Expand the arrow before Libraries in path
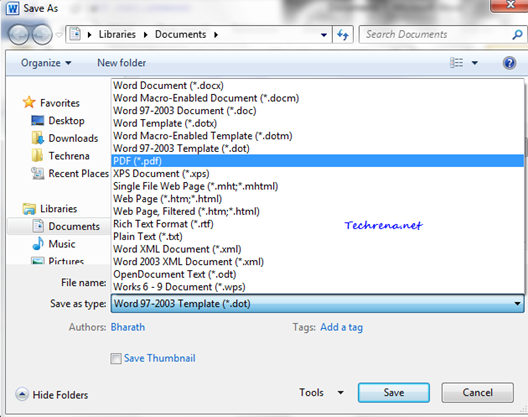The image size is (528, 417). 89,35
